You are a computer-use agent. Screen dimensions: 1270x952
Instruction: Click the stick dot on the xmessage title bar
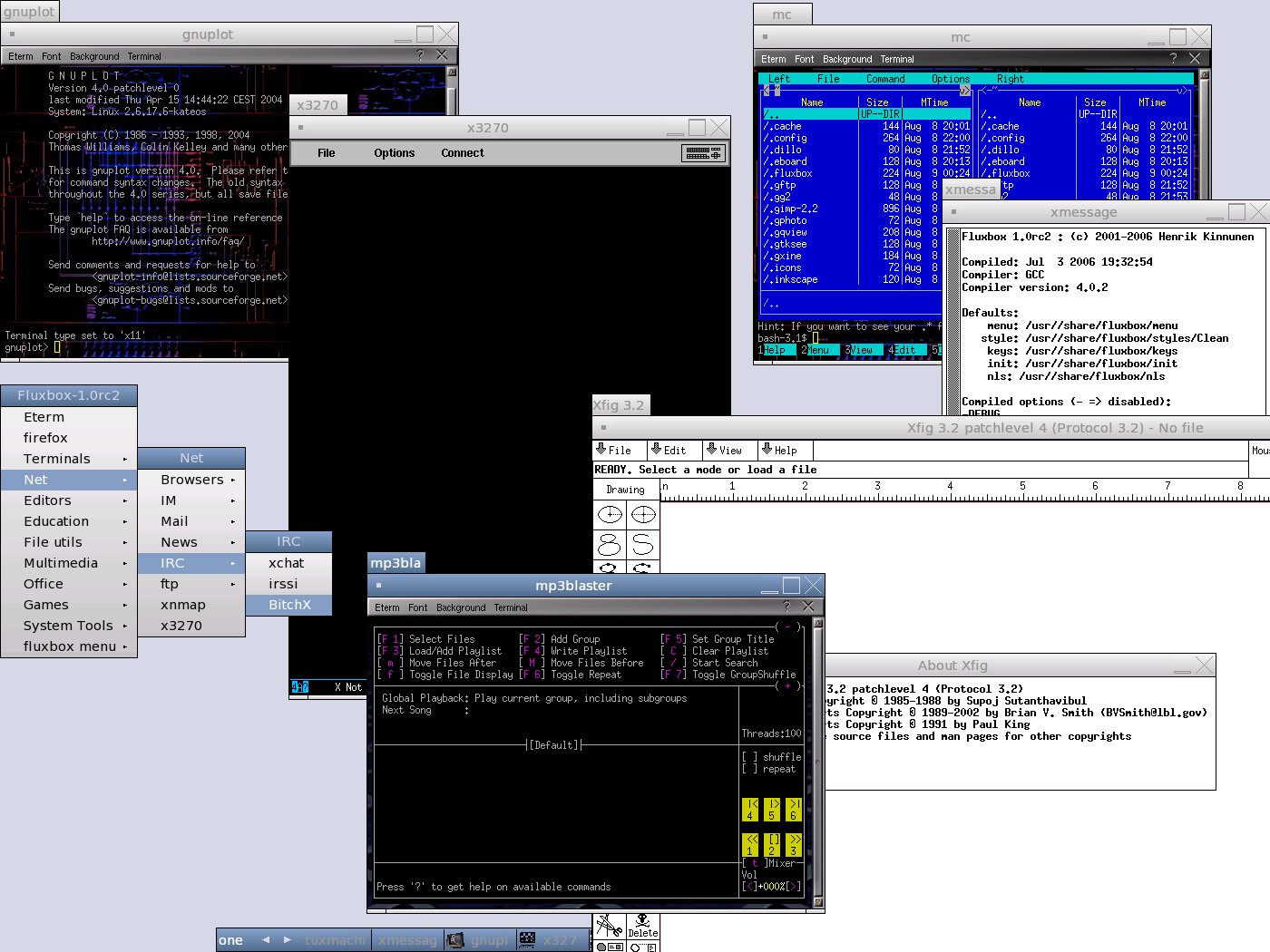[x=953, y=212]
